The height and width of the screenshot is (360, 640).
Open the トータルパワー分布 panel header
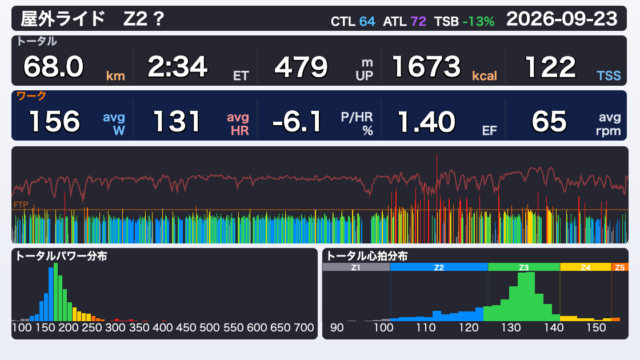[61, 256]
